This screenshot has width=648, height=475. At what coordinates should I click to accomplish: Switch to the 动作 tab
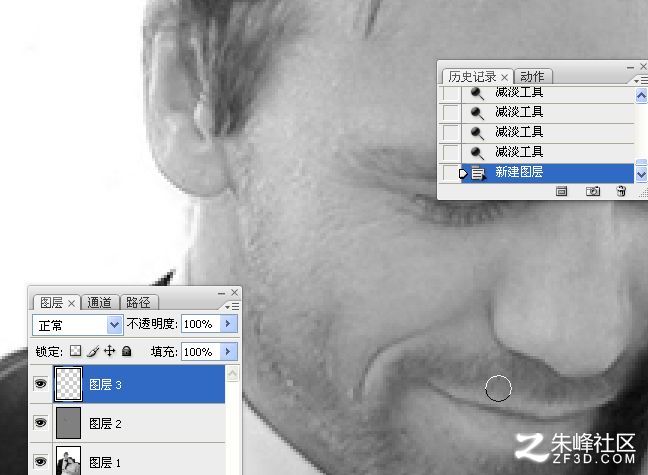coord(532,77)
